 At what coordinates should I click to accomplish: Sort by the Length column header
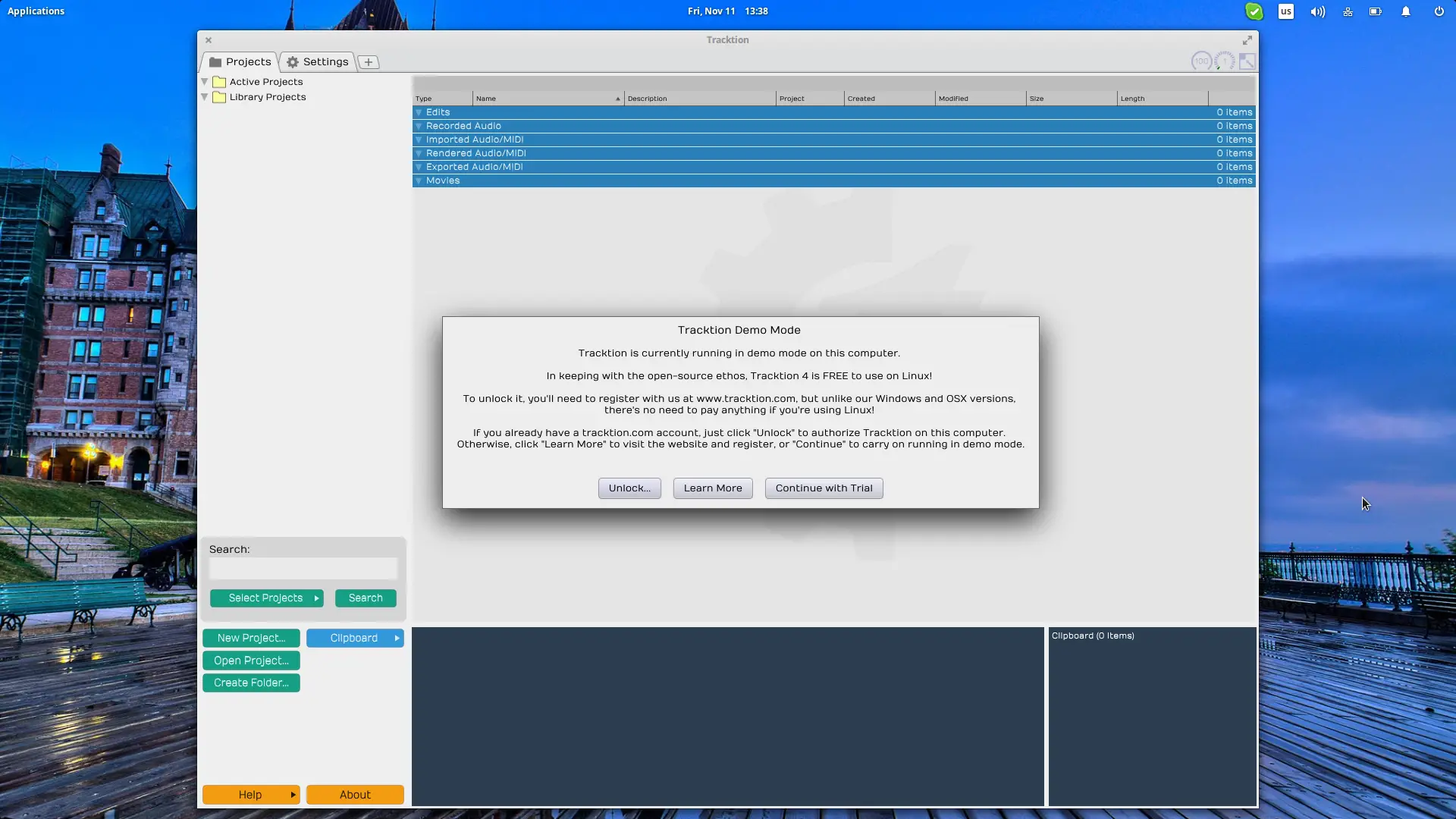pyautogui.click(x=1163, y=99)
